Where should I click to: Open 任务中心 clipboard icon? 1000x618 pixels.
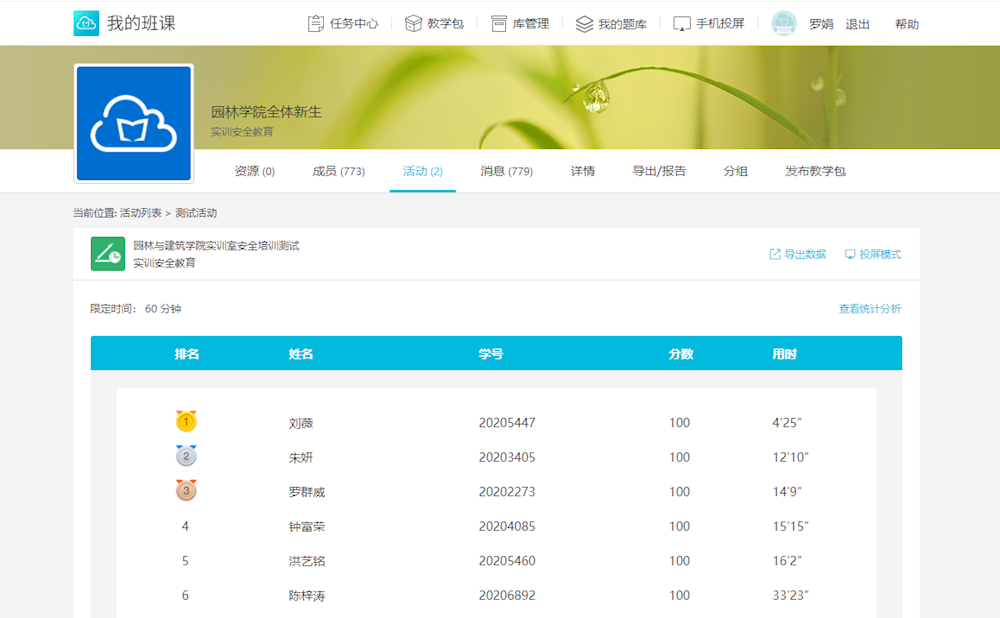pyautogui.click(x=316, y=24)
